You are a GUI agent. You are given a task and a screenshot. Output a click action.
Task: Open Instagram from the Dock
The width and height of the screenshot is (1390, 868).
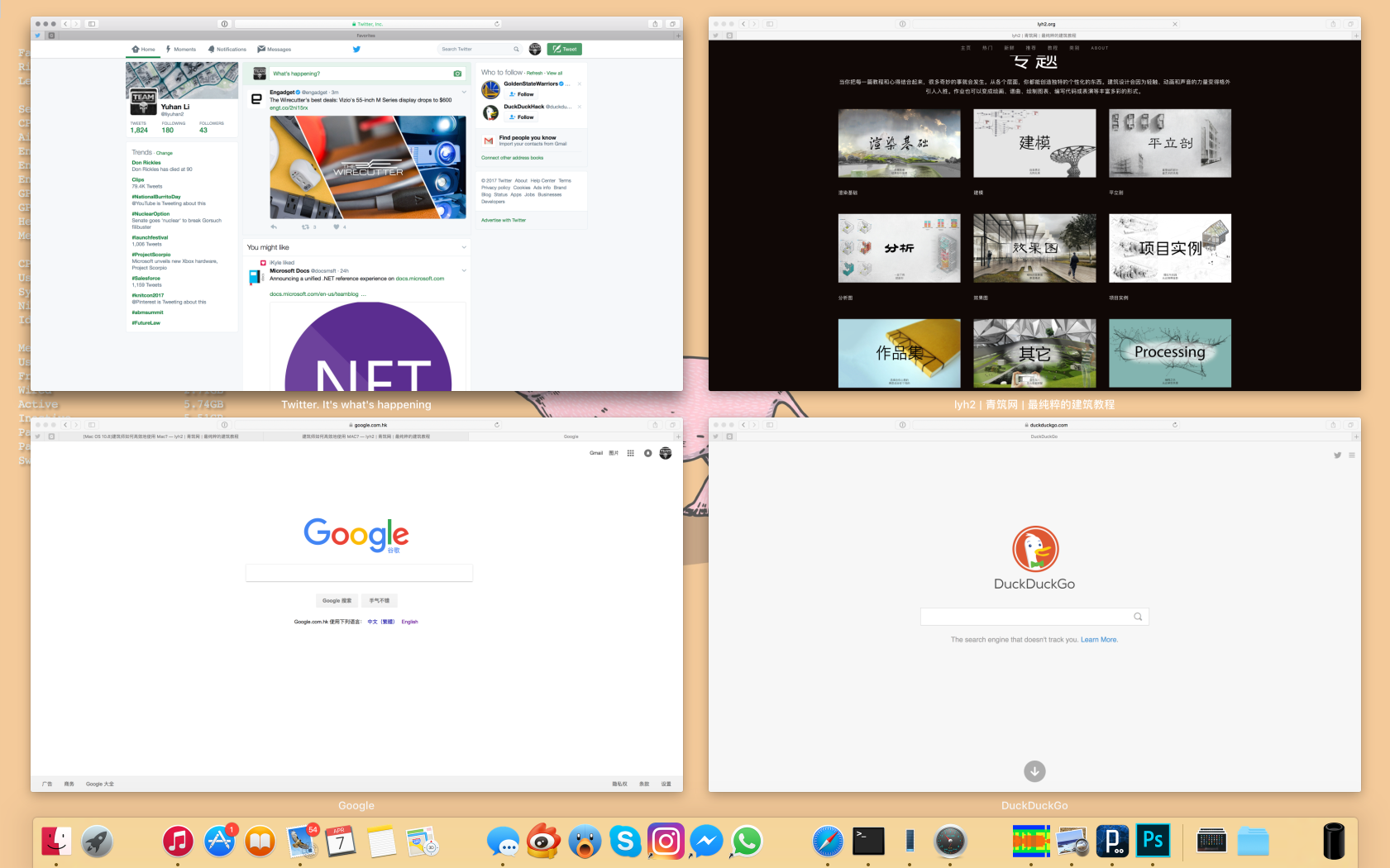pos(666,842)
